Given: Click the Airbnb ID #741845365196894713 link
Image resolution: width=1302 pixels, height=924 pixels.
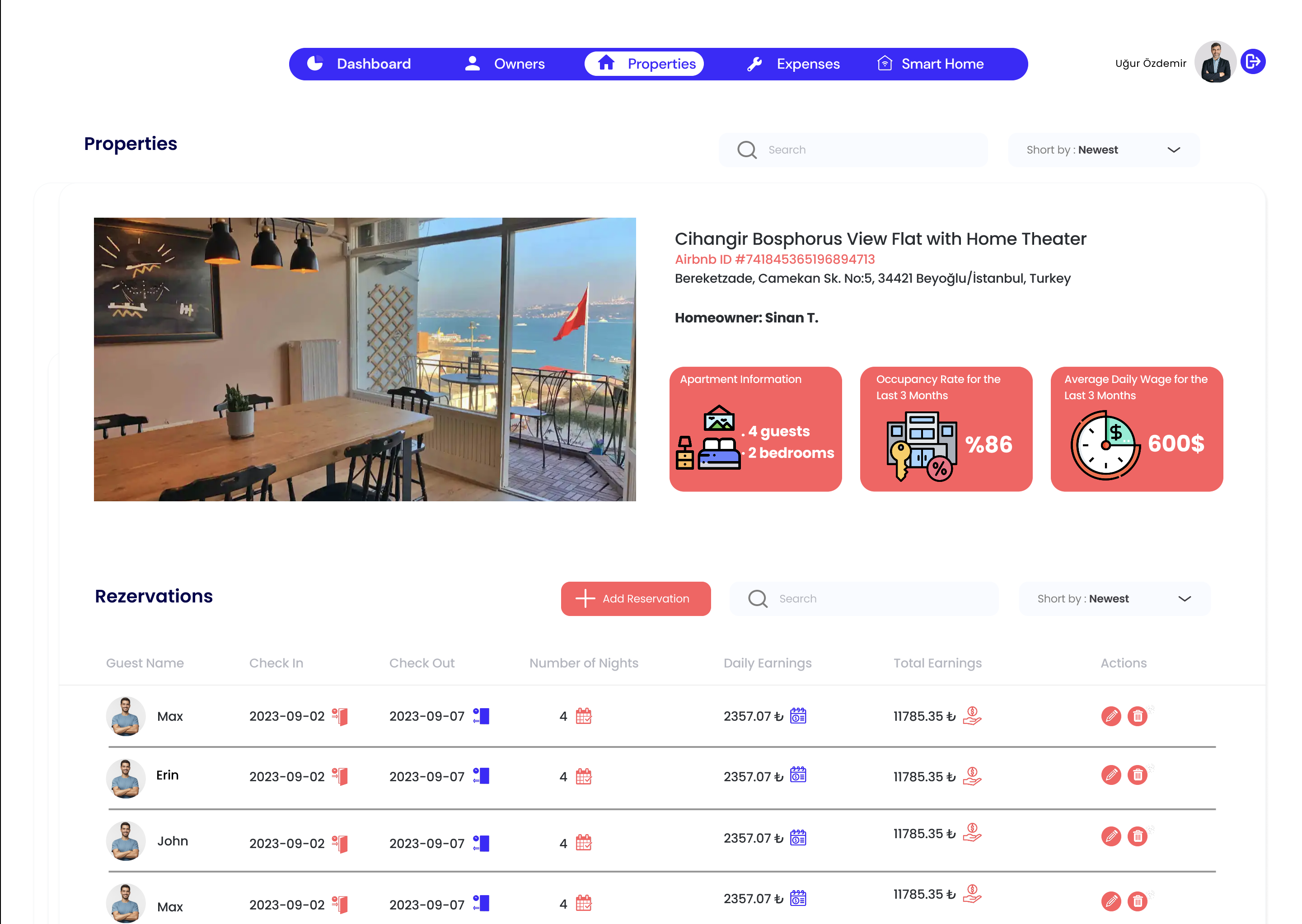Looking at the screenshot, I should pos(774,259).
